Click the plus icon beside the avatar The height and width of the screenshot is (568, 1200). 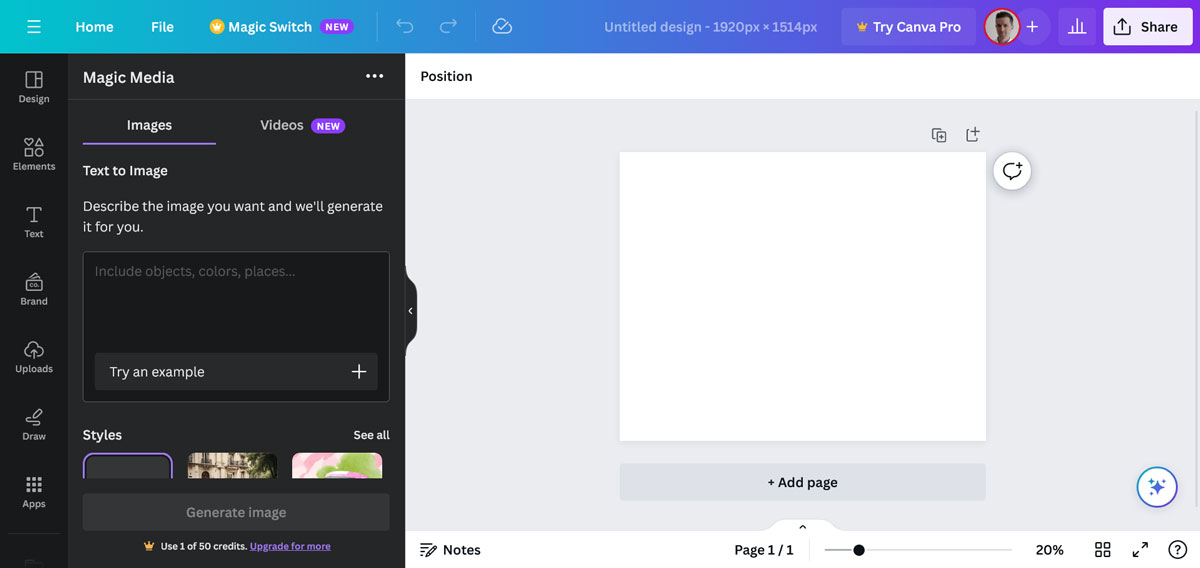1032,27
